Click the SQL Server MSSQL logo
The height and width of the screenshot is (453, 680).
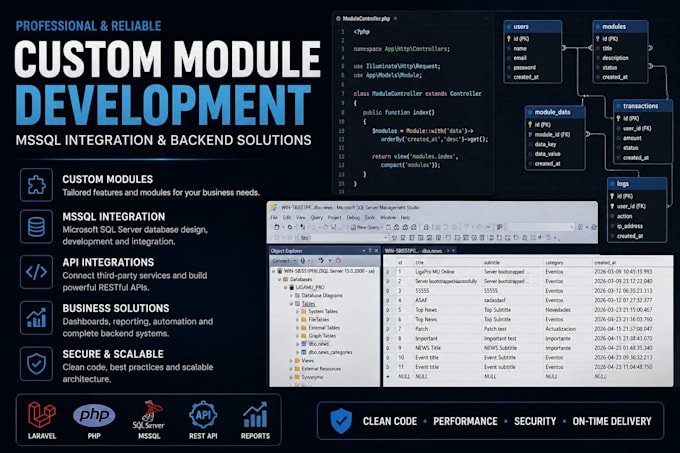point(149,415)
